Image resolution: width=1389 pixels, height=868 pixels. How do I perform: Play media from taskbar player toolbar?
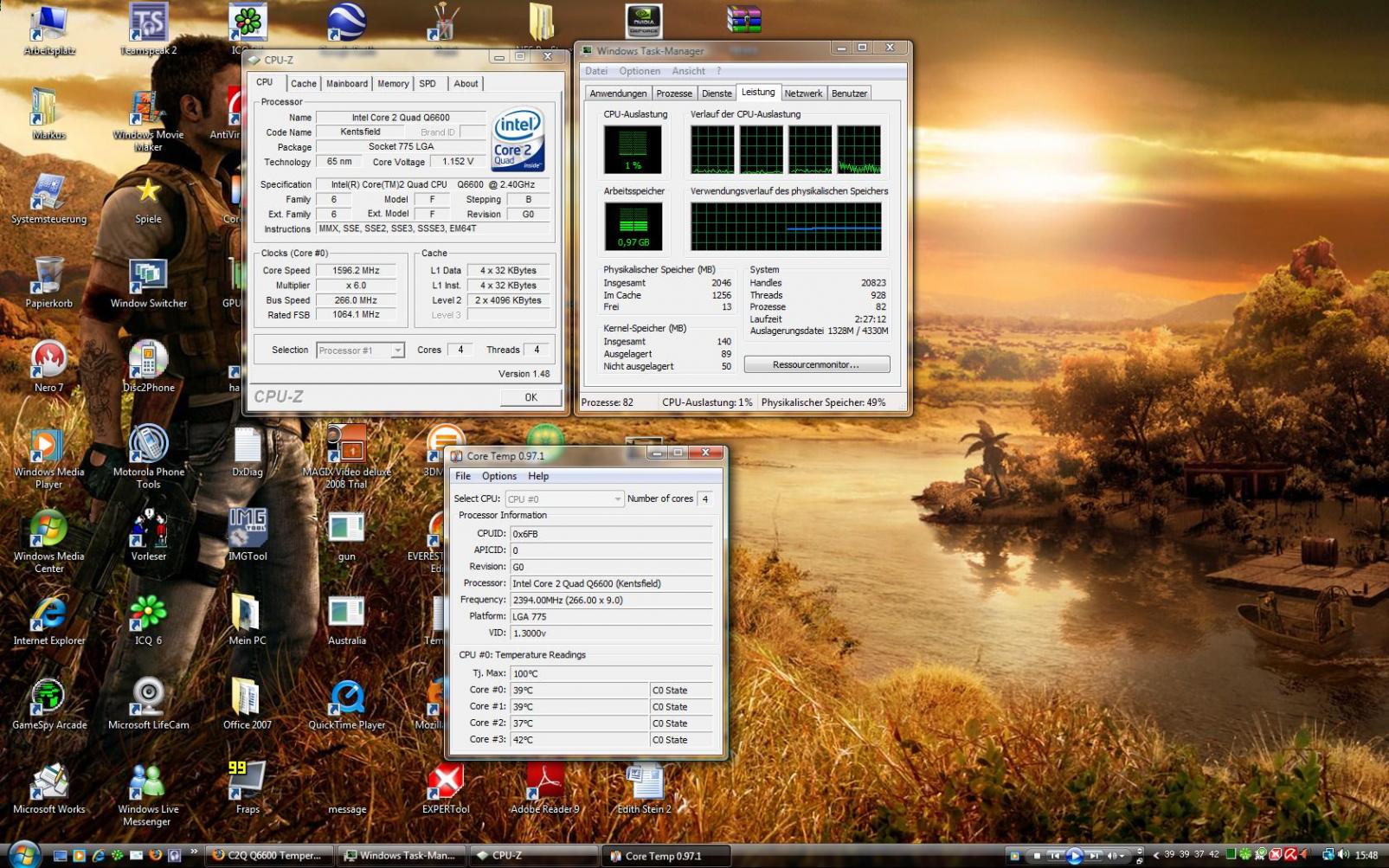point(1074,856)
